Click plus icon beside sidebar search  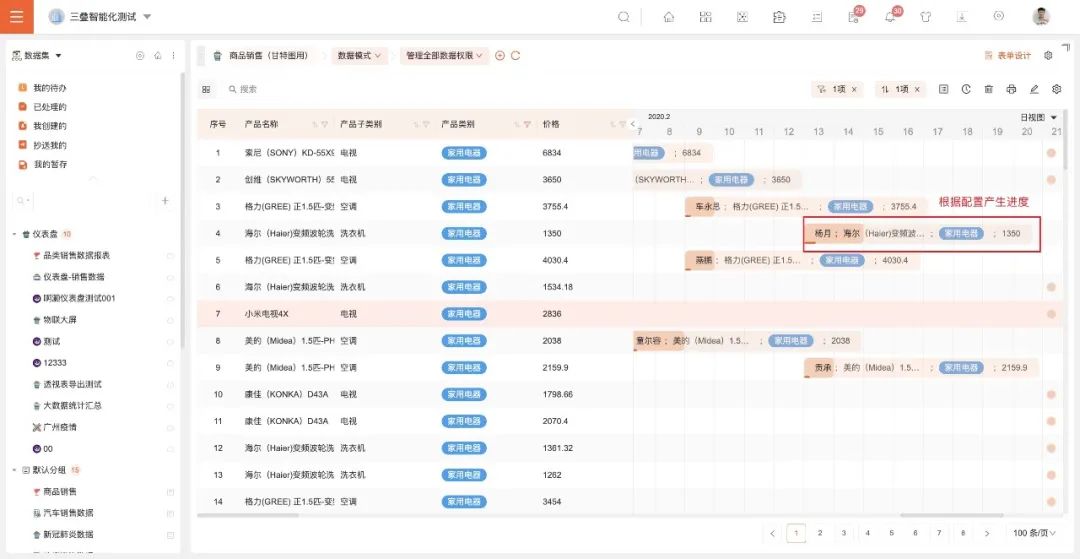coord(165,201)
